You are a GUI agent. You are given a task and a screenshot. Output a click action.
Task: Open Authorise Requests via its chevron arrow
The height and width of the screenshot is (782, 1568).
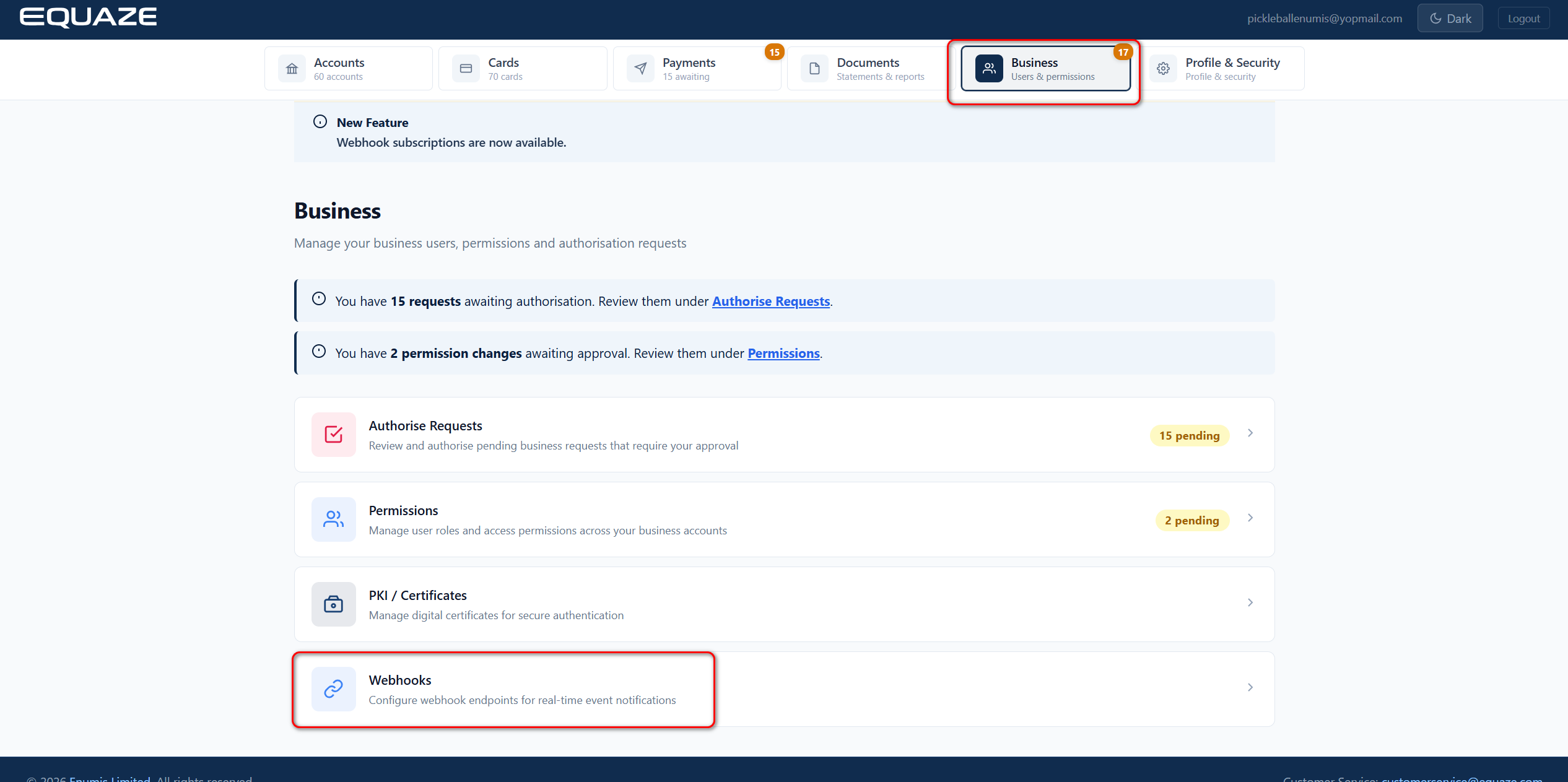click(x=1250, y=433)
